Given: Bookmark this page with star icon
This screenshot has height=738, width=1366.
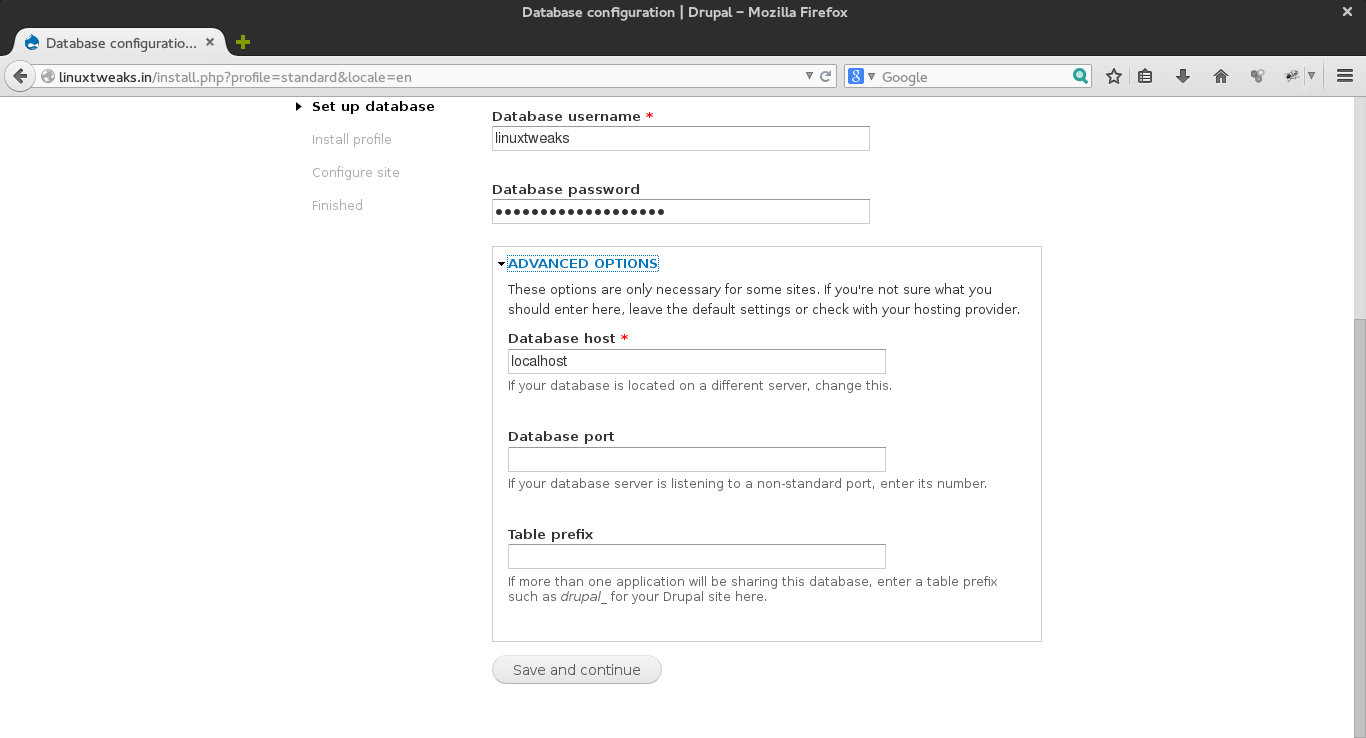Looking at the screenshot, I should (1114, 76).
